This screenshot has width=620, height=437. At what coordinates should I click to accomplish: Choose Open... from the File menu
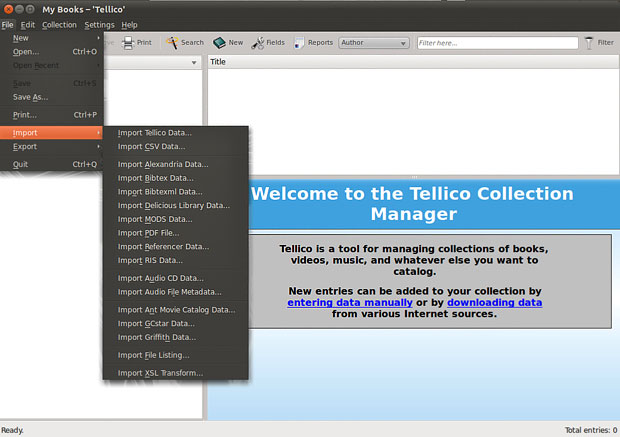click(51, 52)
